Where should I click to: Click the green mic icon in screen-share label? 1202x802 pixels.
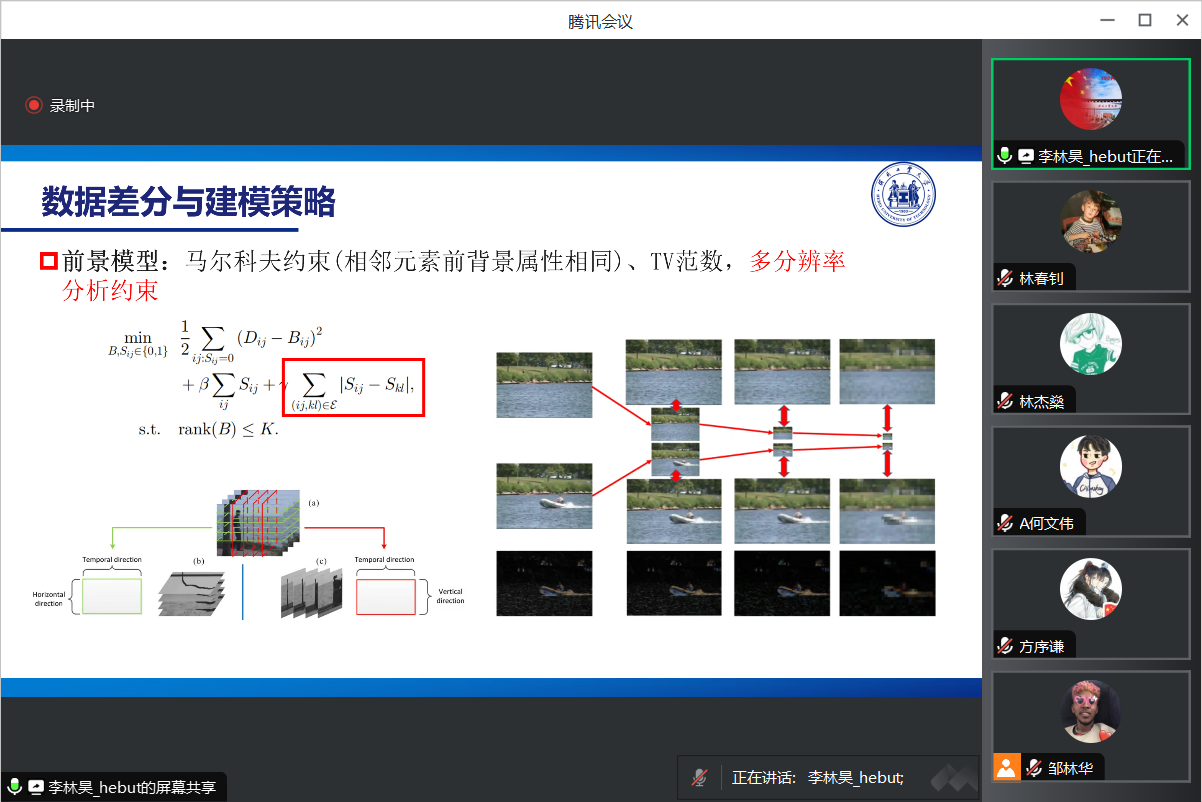15,787
